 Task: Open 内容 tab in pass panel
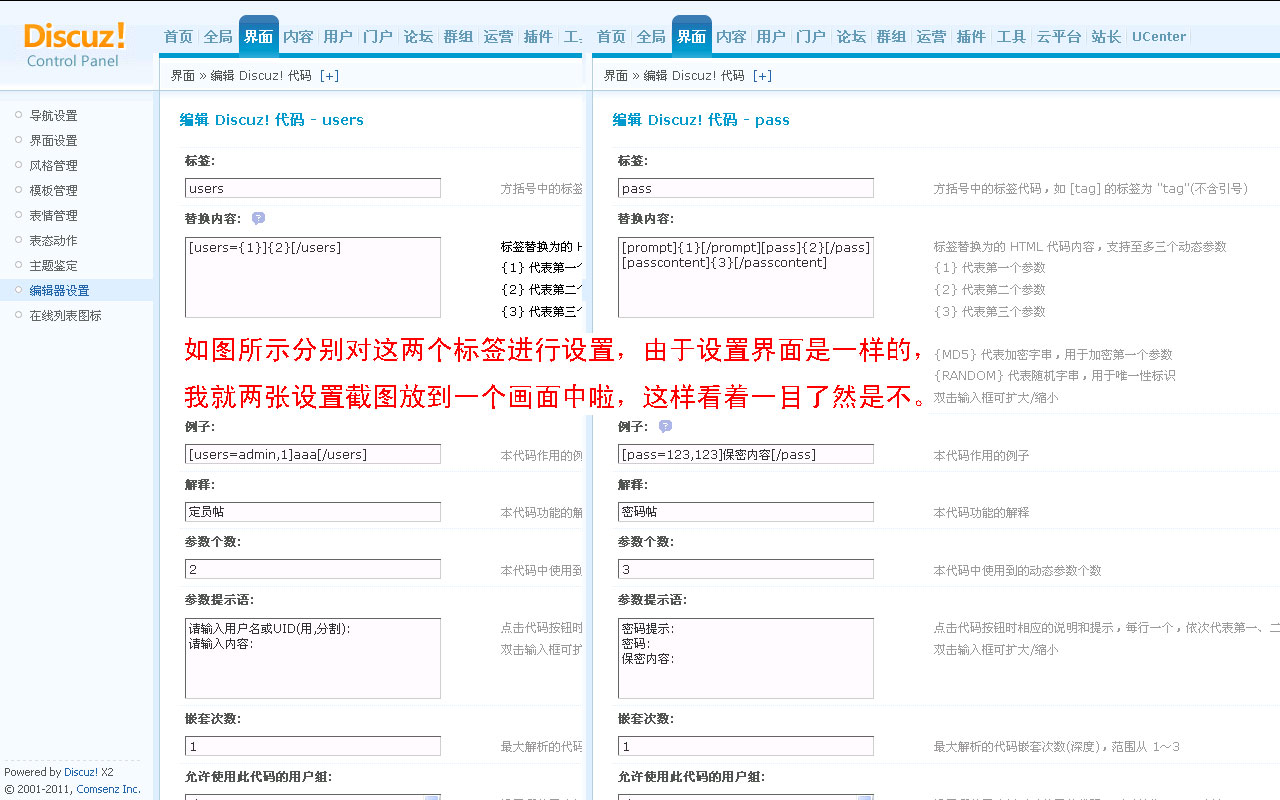(x=731, y=37)
